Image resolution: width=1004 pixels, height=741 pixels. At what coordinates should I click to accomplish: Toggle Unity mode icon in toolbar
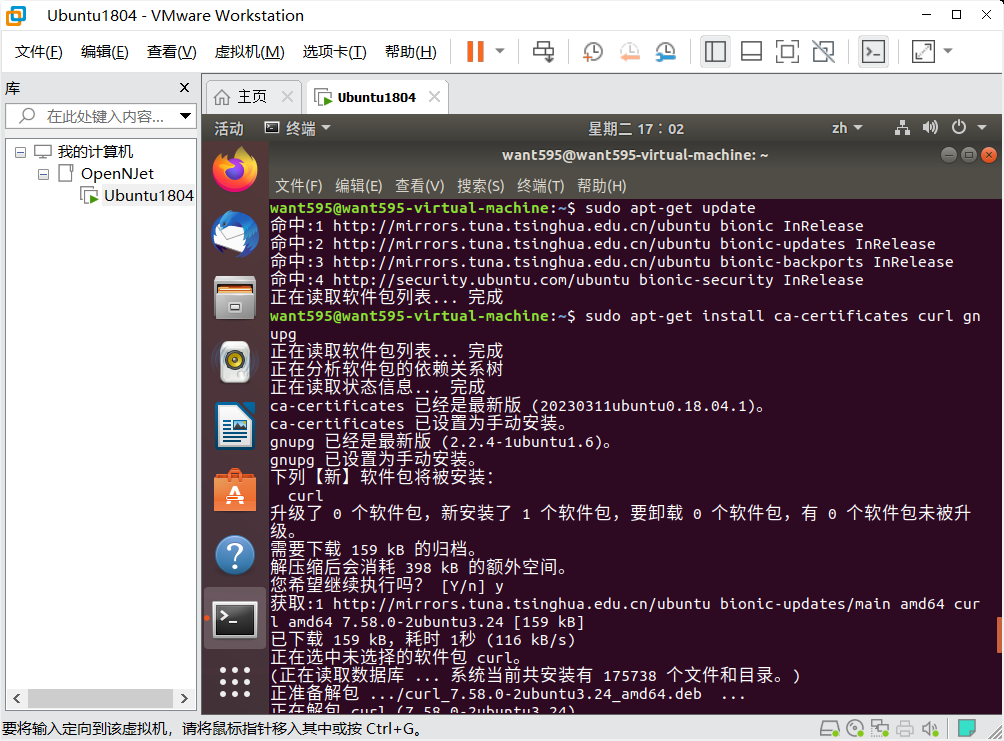[823, 51]
